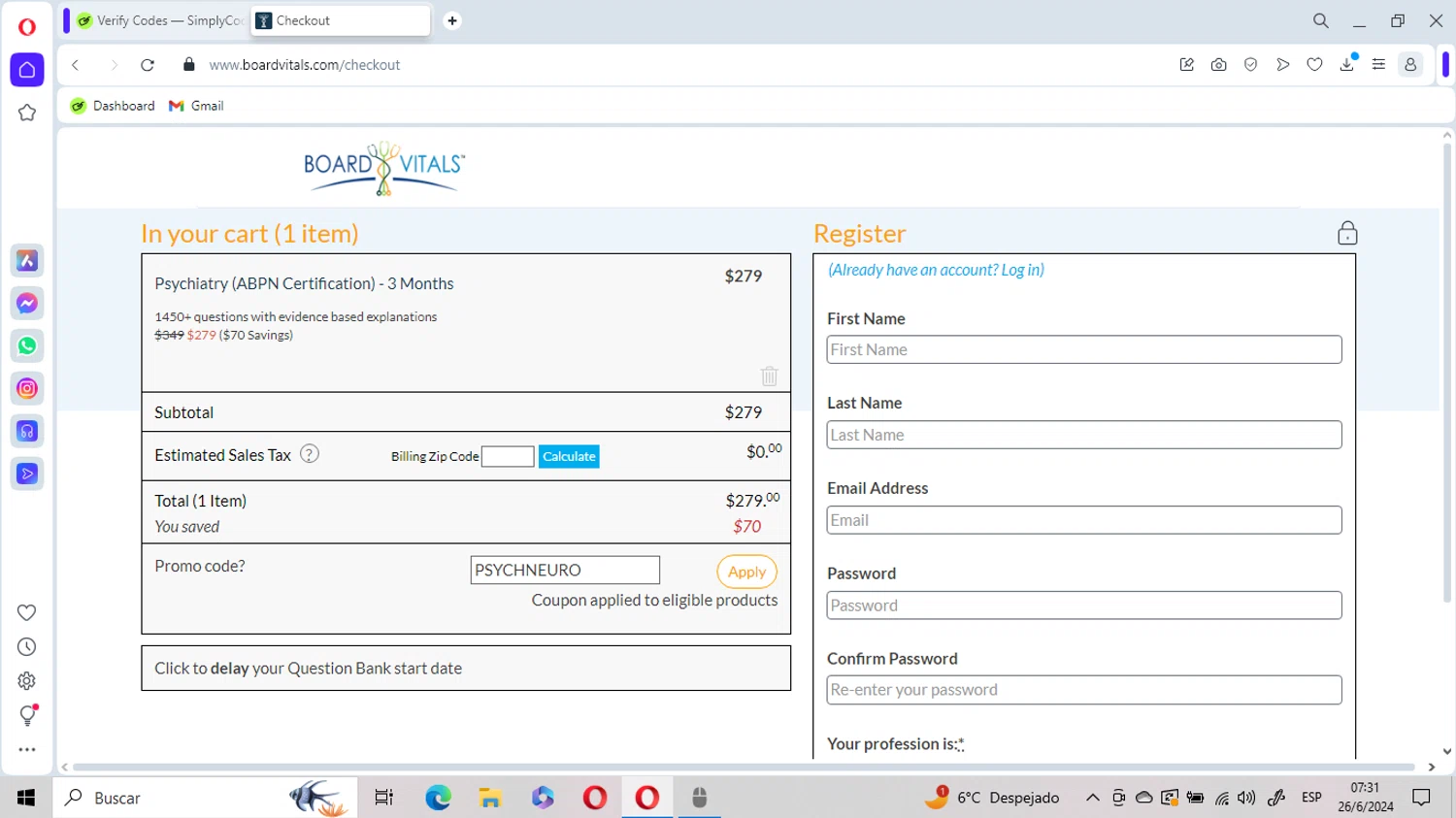Focus the First Name field

pos(1084,349)
